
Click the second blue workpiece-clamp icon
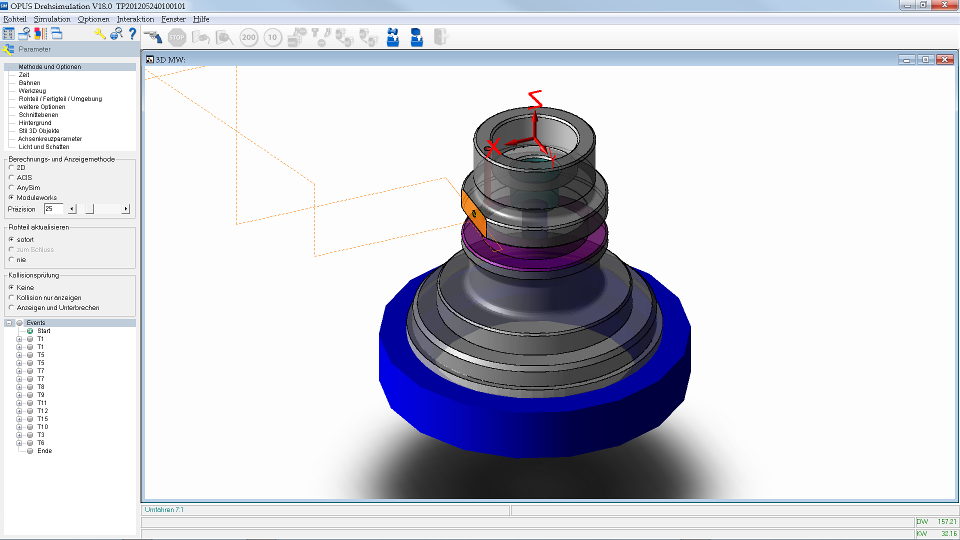pos(416,37)
